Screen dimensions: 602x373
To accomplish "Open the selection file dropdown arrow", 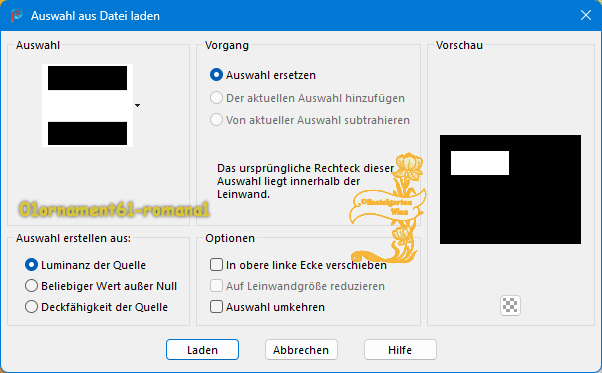I will click(x=137, y=105).
